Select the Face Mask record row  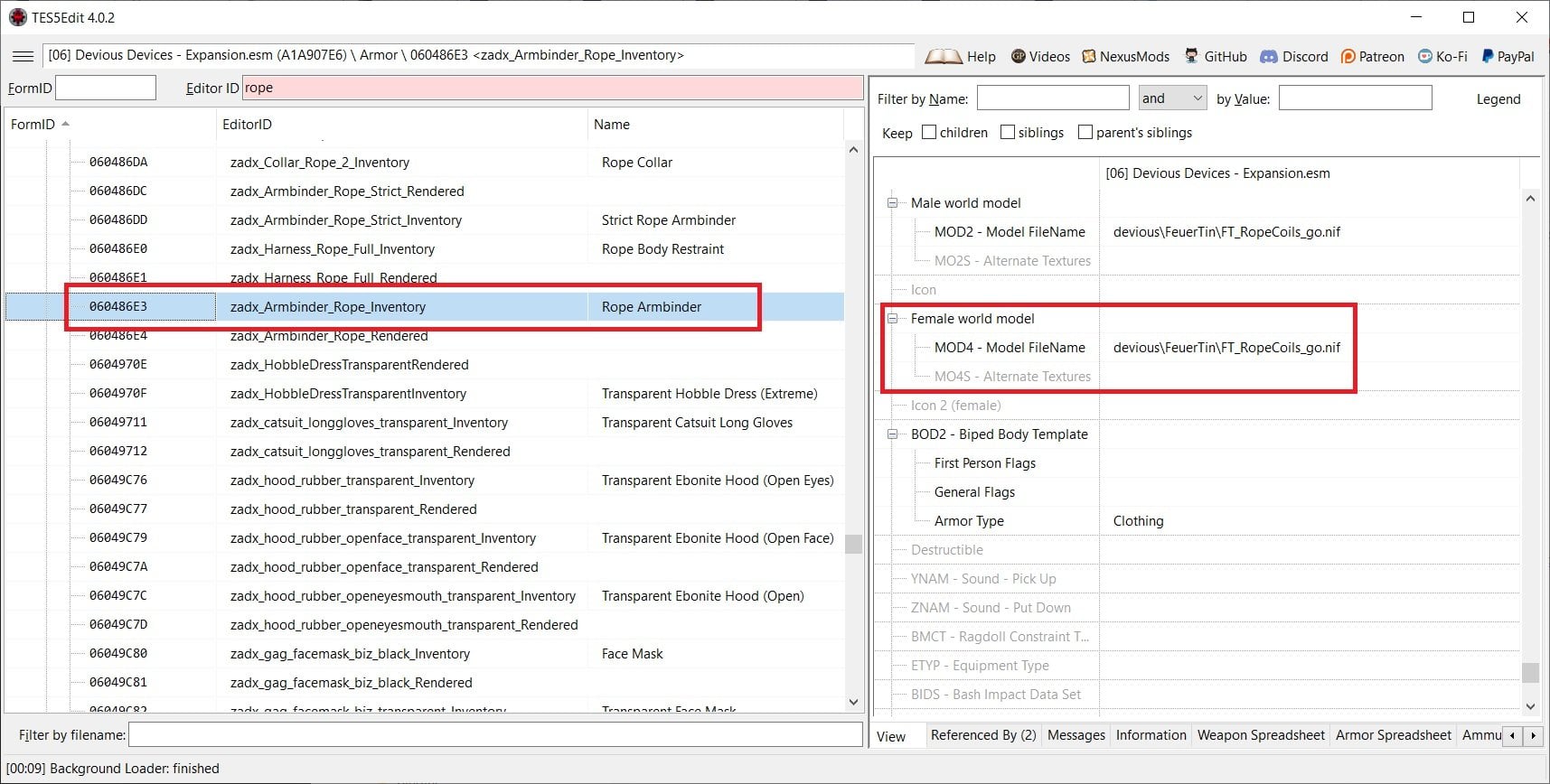coord(425,654)
